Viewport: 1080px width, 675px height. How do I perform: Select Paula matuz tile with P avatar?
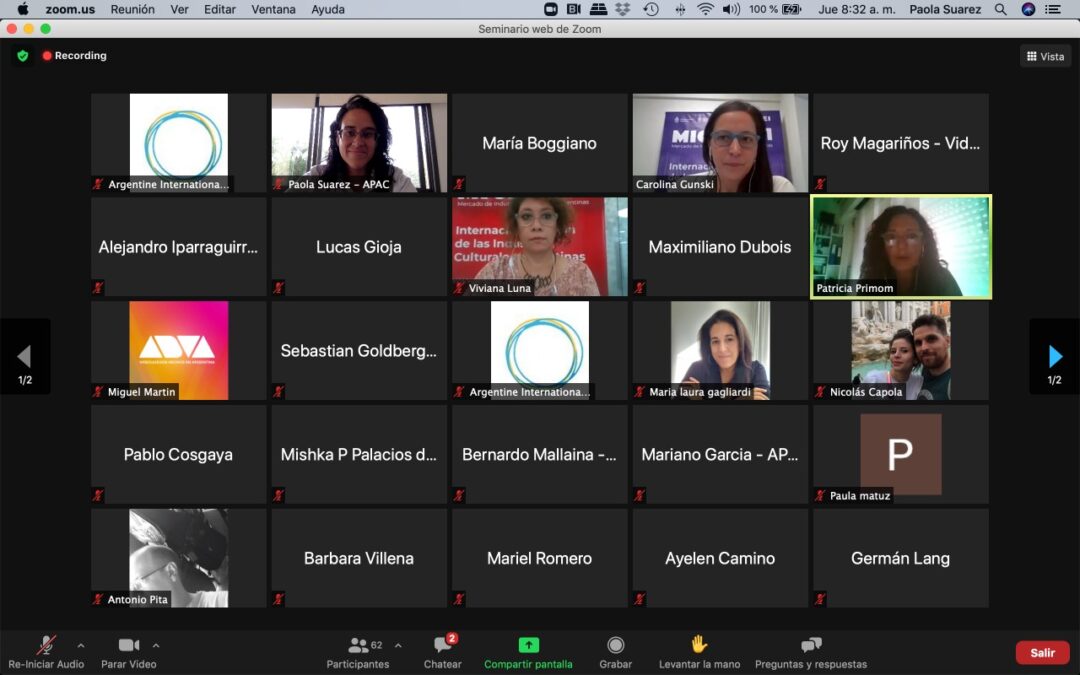(900, 454)
